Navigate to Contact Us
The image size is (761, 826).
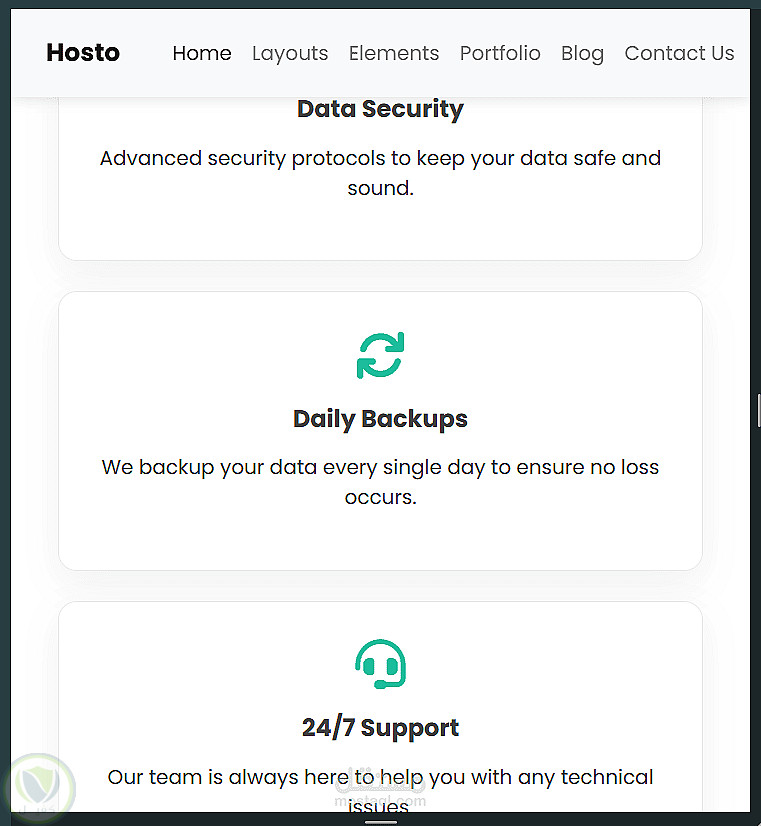pyautogui.click(x=679, y=54)
